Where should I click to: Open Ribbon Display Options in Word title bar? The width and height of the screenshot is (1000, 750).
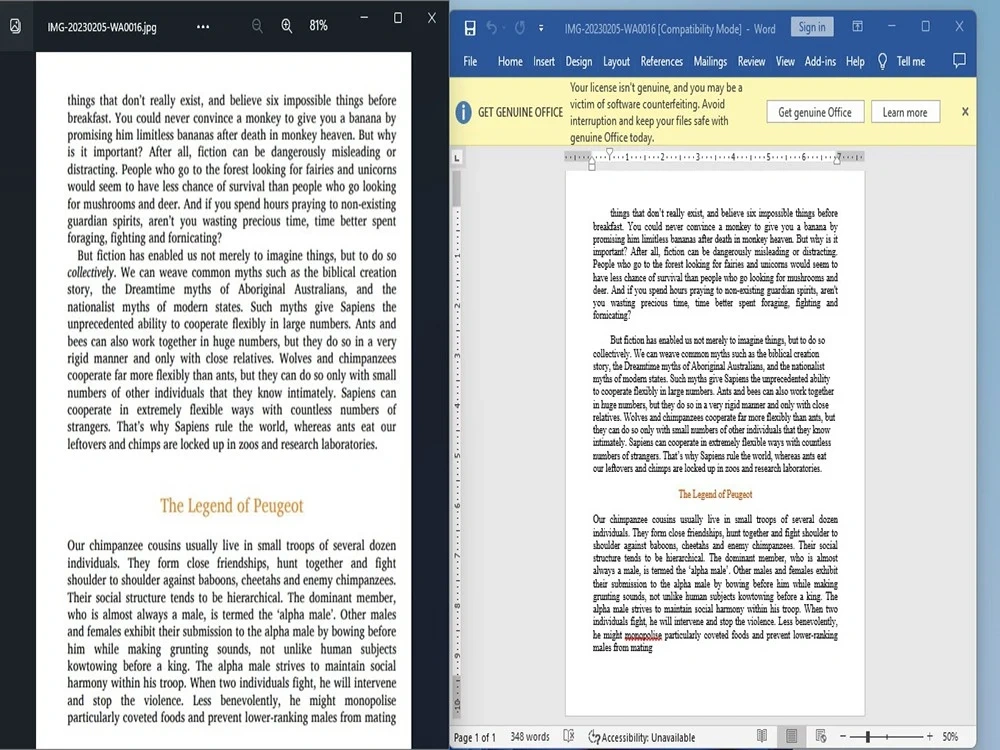click(858, 26)
